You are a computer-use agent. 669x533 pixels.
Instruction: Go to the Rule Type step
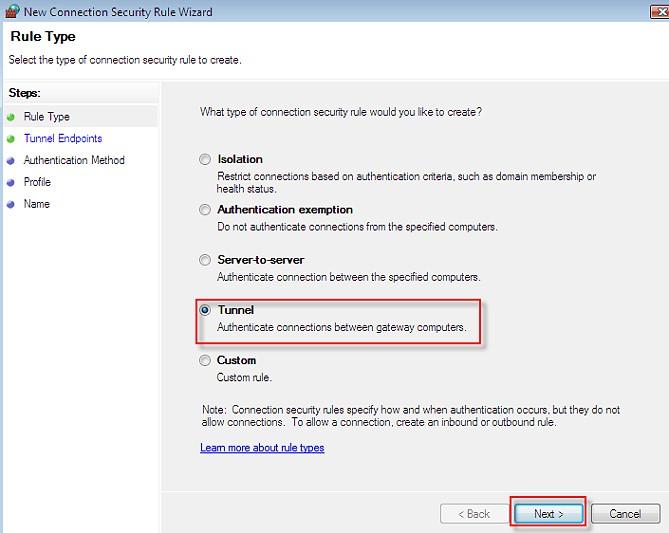click(x=46, y=117)
